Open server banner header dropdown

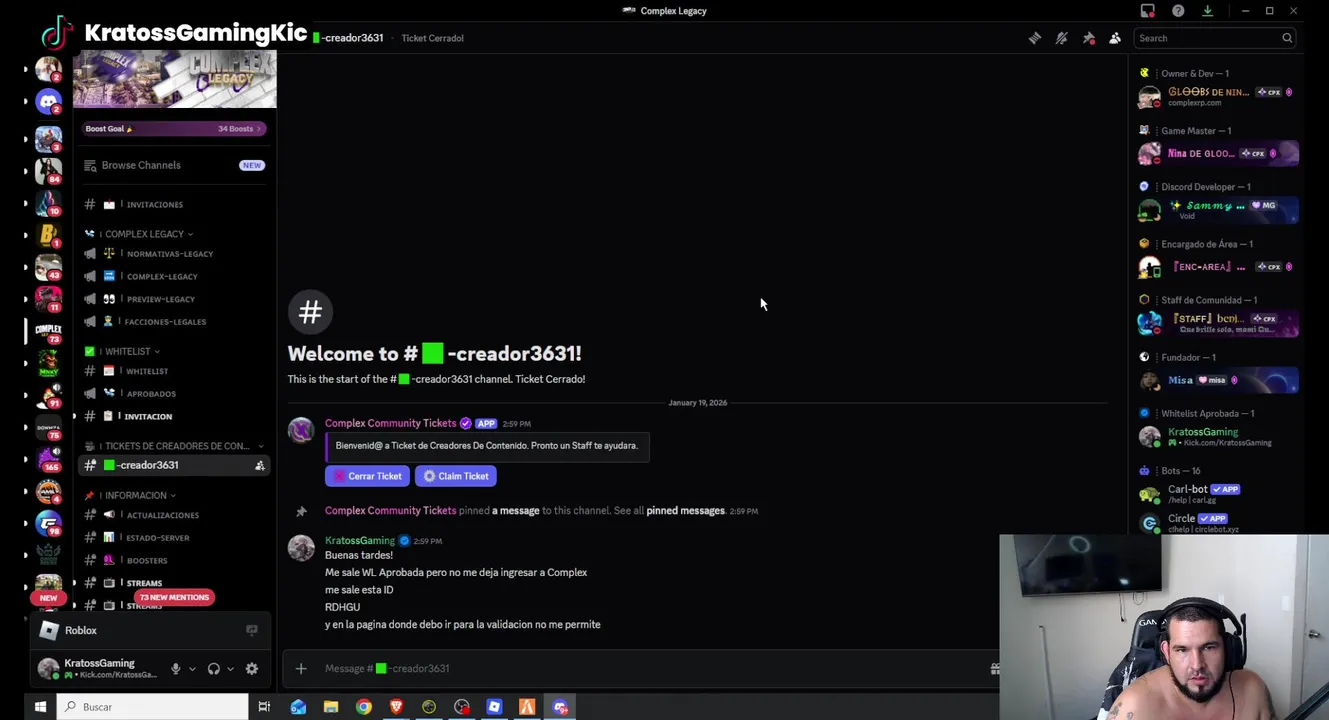pyautogui.click(x=174, y=78)
